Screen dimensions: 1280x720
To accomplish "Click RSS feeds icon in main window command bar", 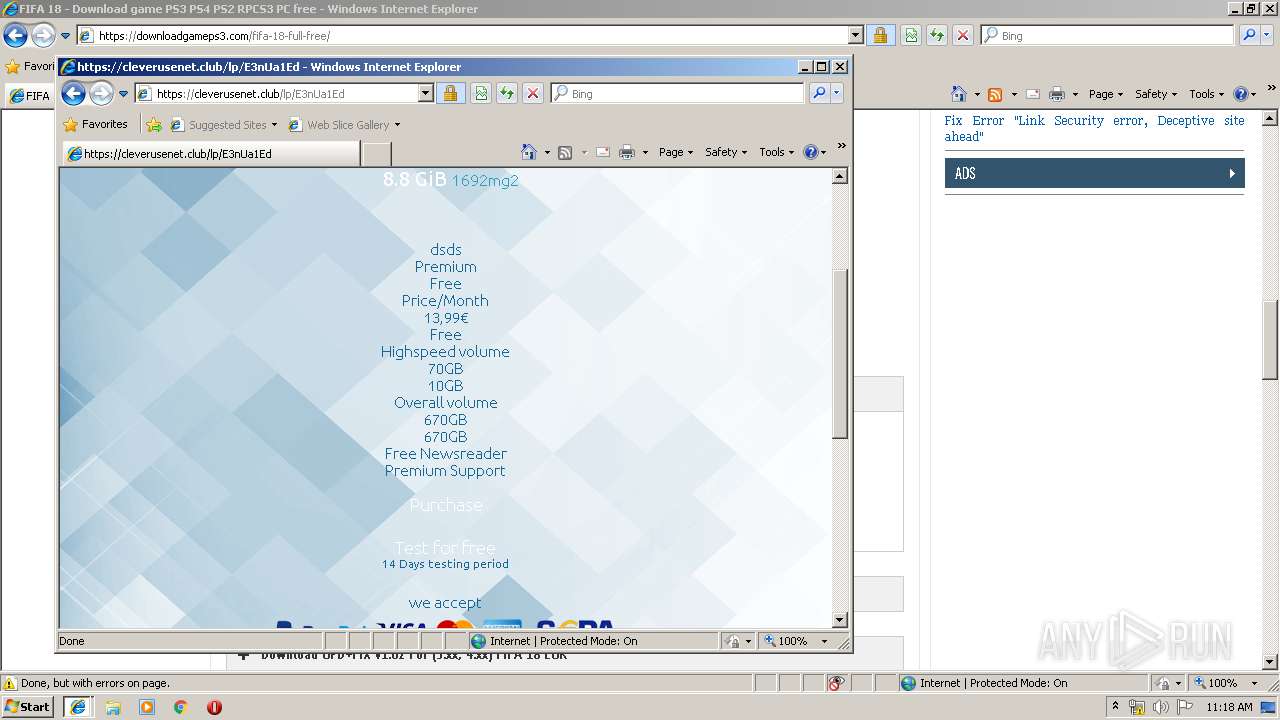I will pyautogui.click(x=995, y=94).
